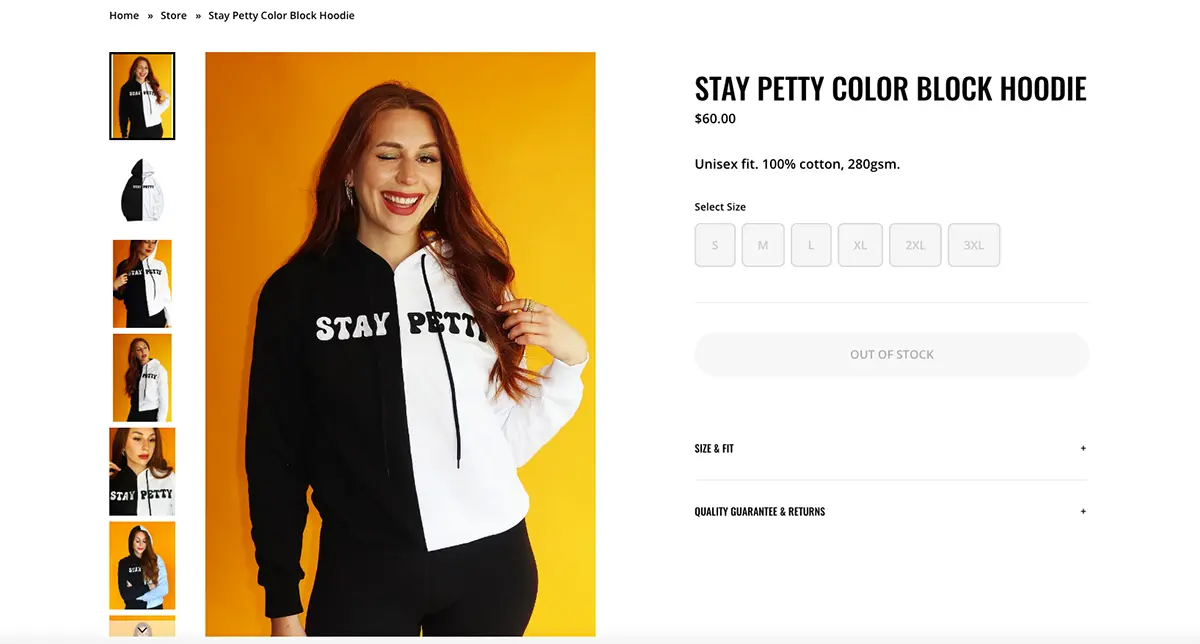1200x644 pixels.
Task: Select the 2XL size
Action: point(915,245)
